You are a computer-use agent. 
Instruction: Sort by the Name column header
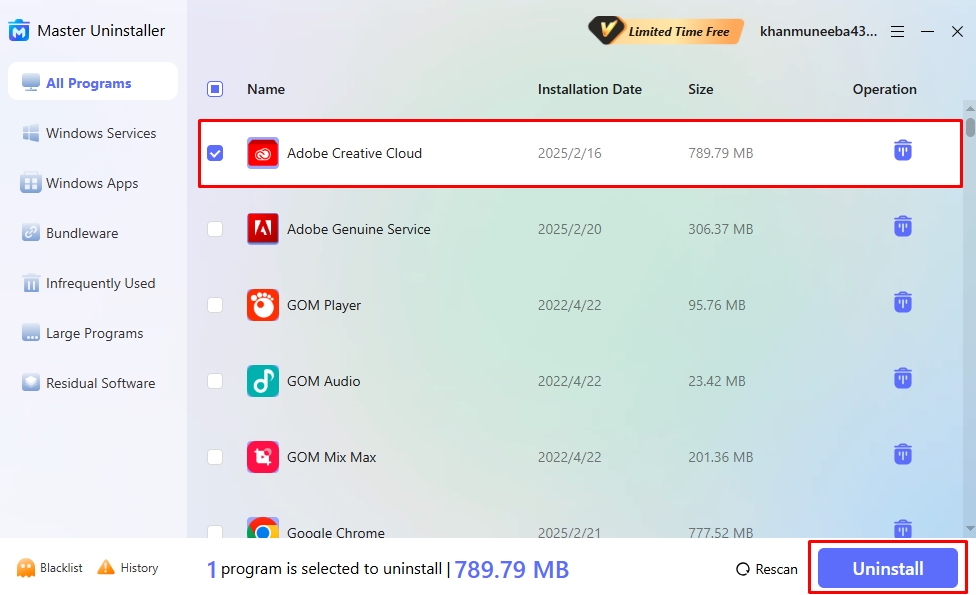(266, 89)
